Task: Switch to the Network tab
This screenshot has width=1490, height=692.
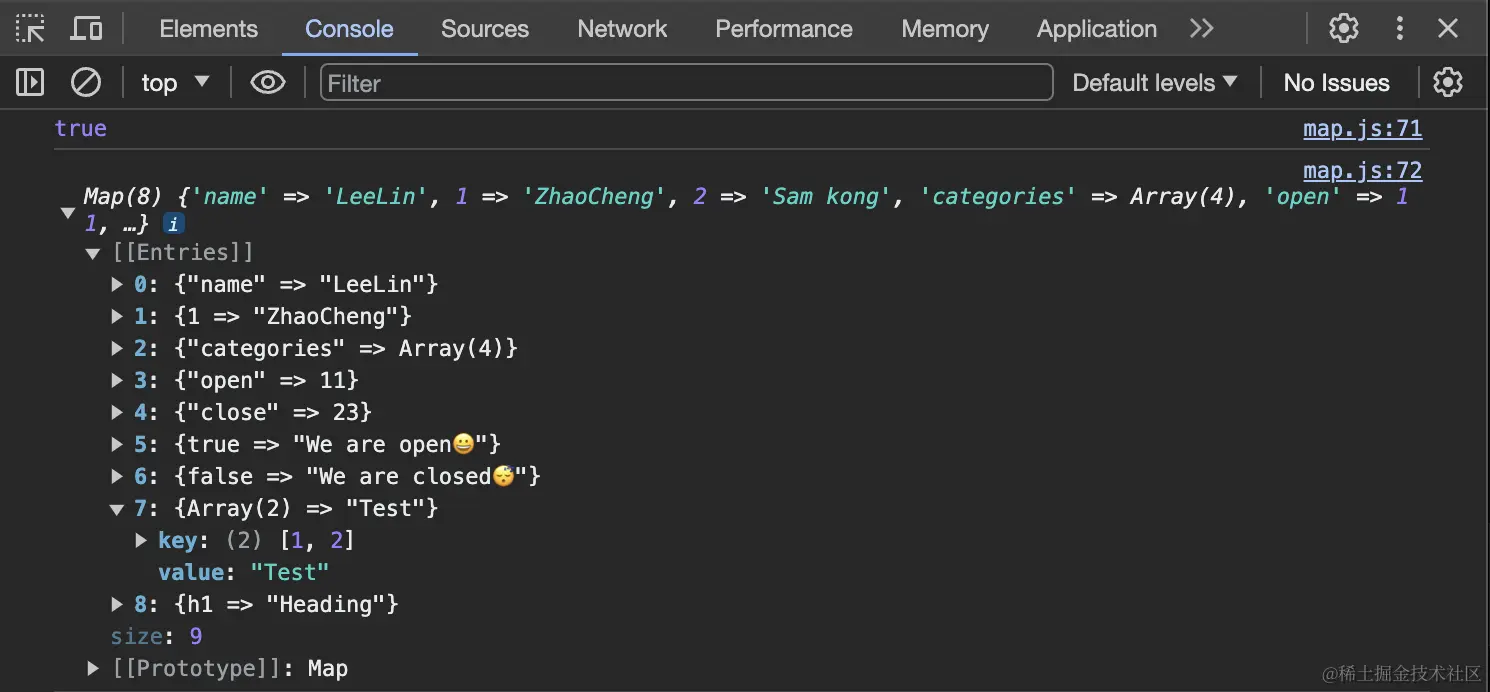Action: pyautogui.click(x=622, y=29)
